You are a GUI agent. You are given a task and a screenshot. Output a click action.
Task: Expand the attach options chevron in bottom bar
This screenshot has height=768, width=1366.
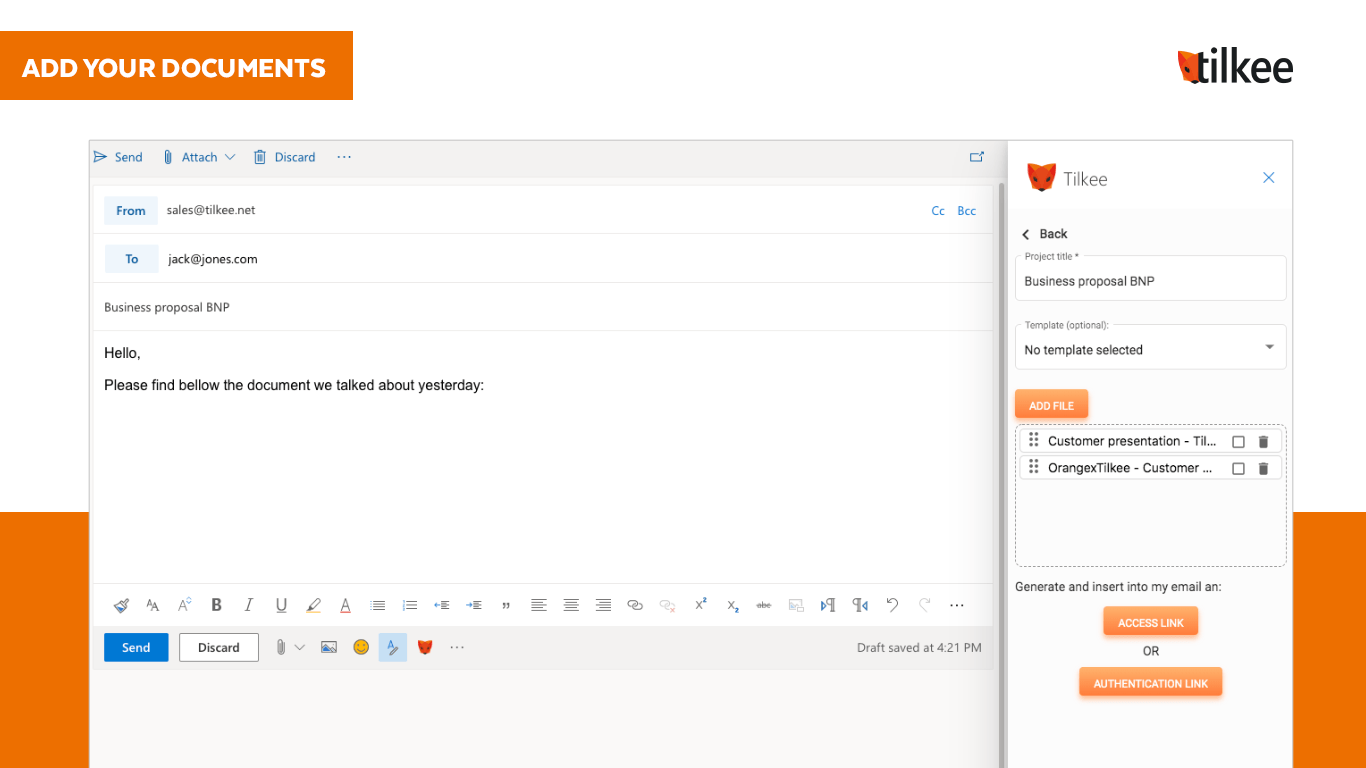point(300,647)
